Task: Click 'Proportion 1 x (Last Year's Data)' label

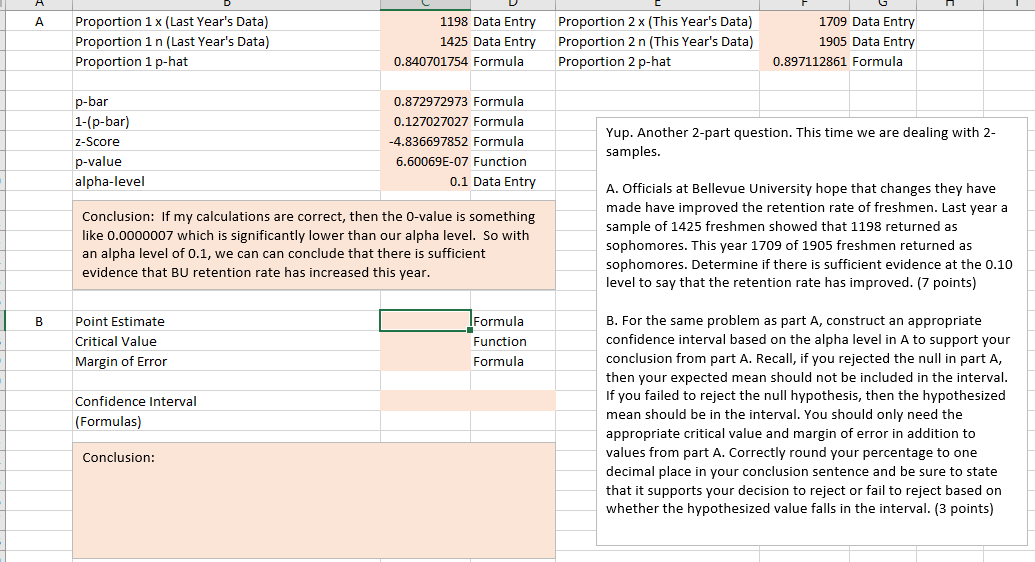Action: (172, 21)
